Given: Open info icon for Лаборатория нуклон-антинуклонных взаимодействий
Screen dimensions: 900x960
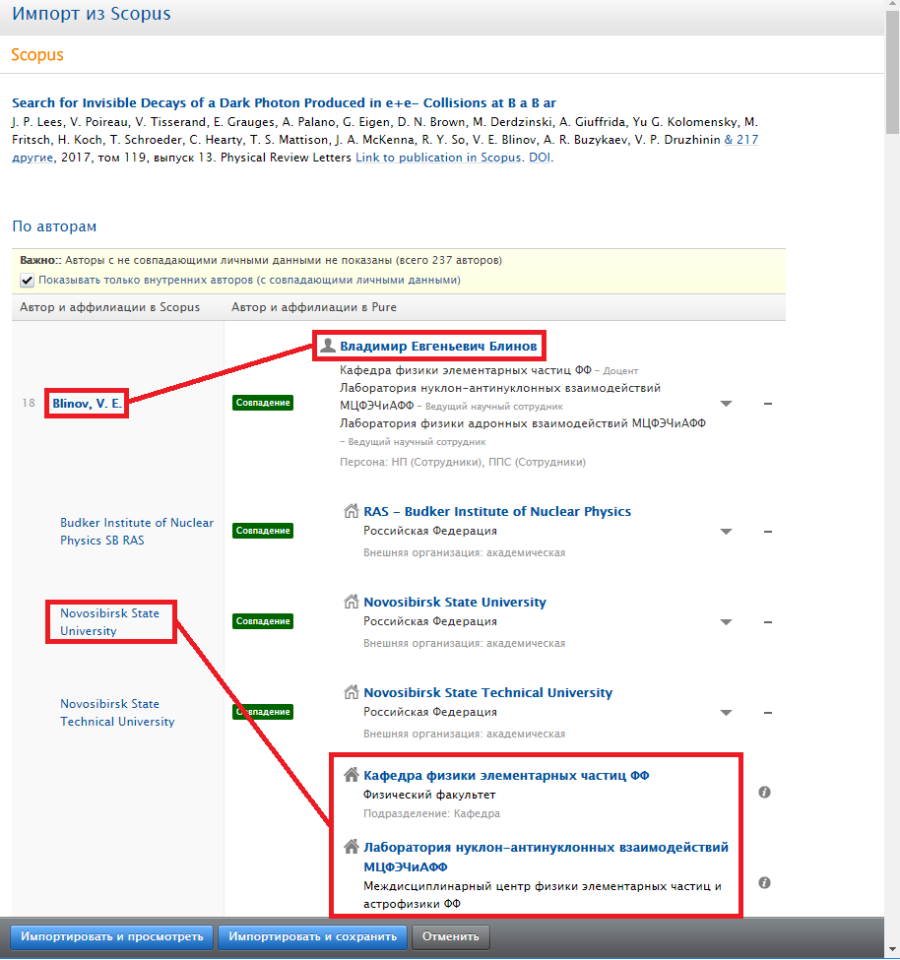Looking at the screenshot, I should coord(764,883).
